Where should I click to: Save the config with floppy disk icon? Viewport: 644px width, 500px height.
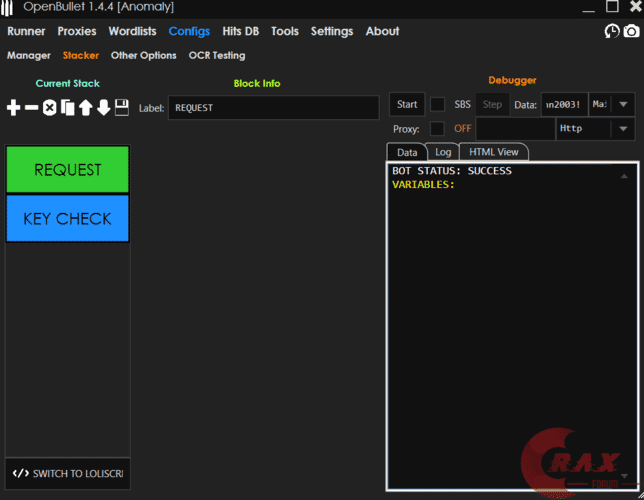coord(122,107)
